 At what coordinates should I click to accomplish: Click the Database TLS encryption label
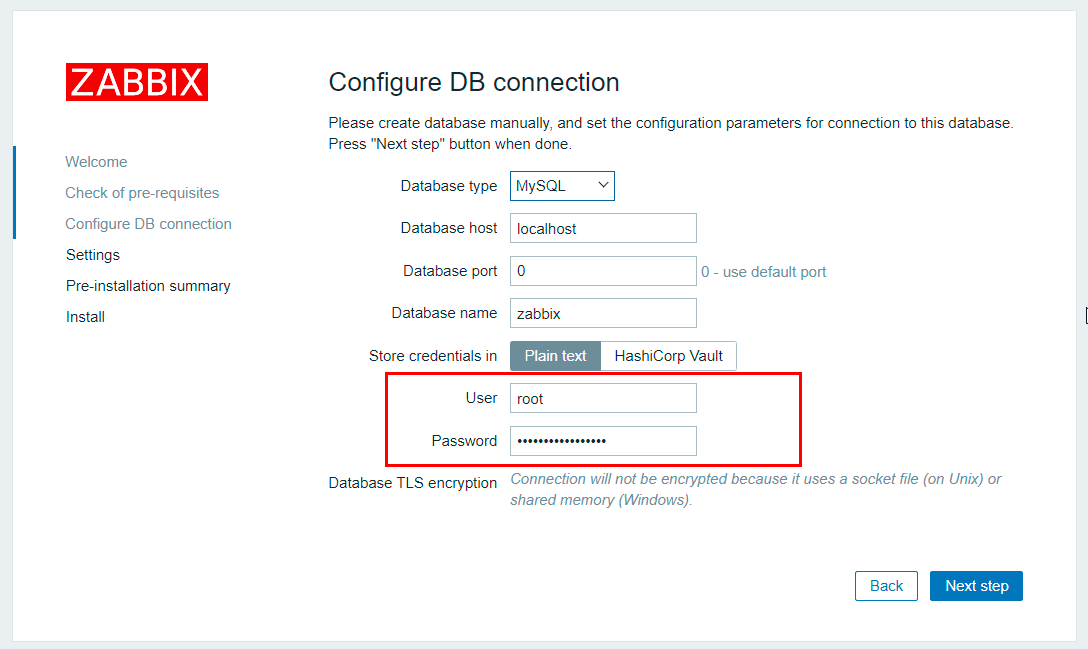413,483
